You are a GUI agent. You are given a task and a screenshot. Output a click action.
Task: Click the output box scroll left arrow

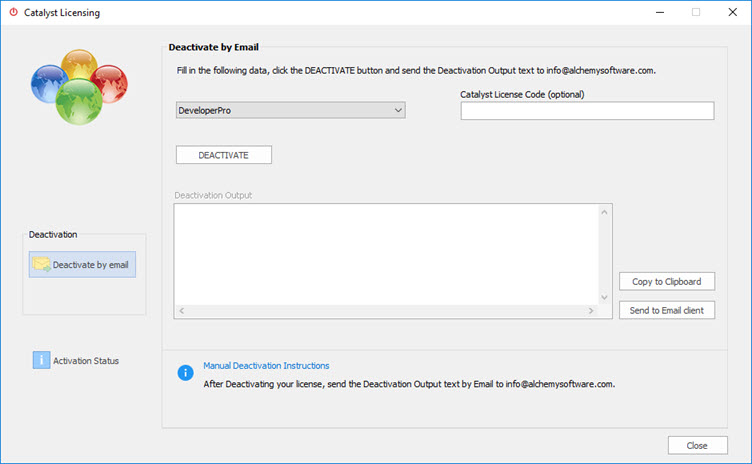click(182, 311)
